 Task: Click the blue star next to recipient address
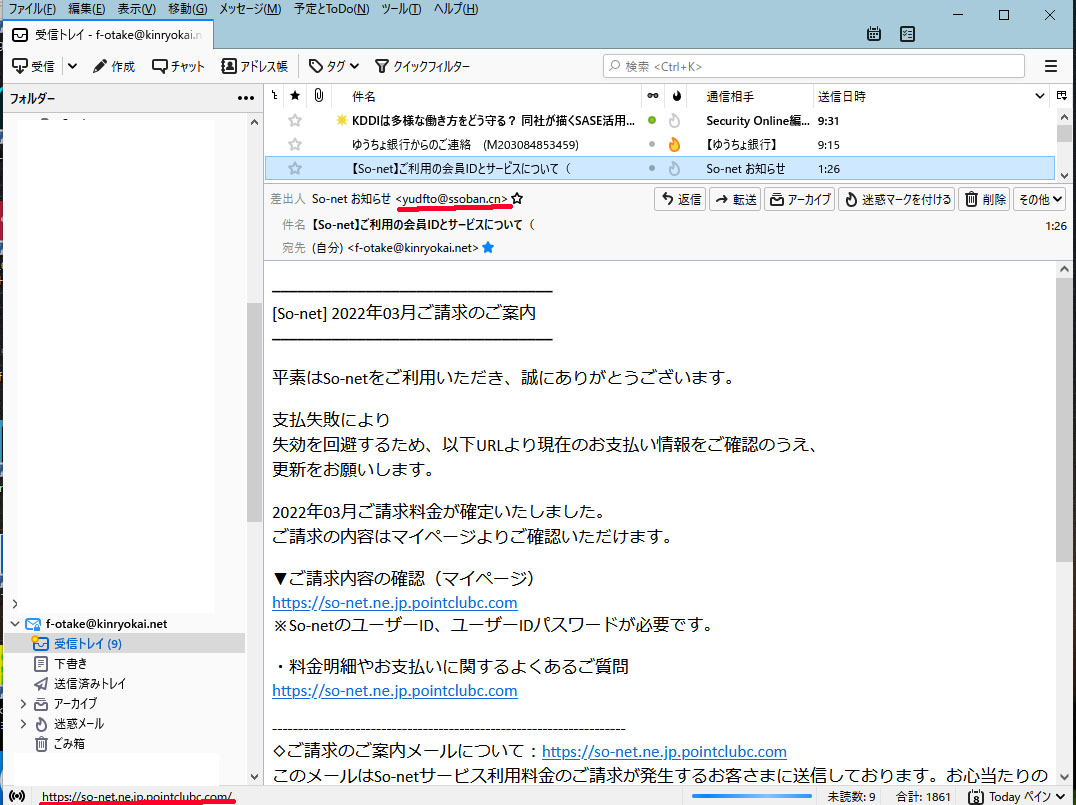[488, 247]
